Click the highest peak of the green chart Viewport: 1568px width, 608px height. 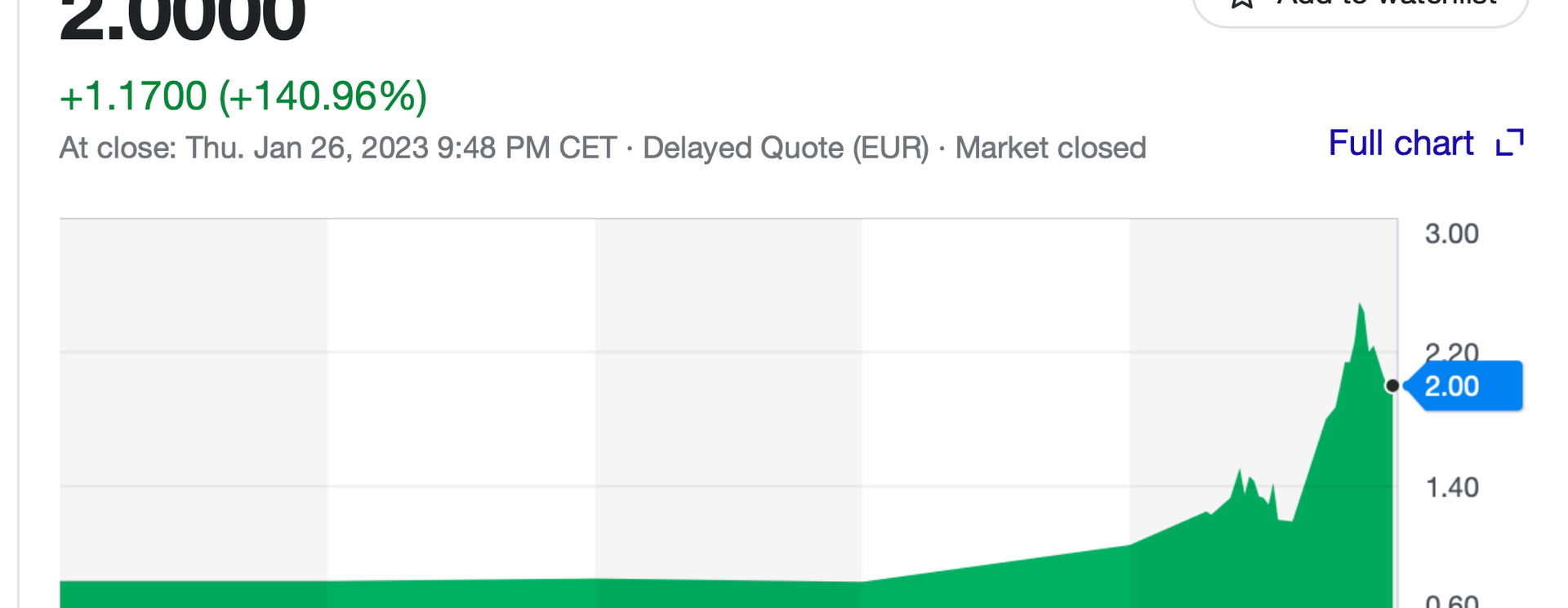click(x=1360, y=305)
